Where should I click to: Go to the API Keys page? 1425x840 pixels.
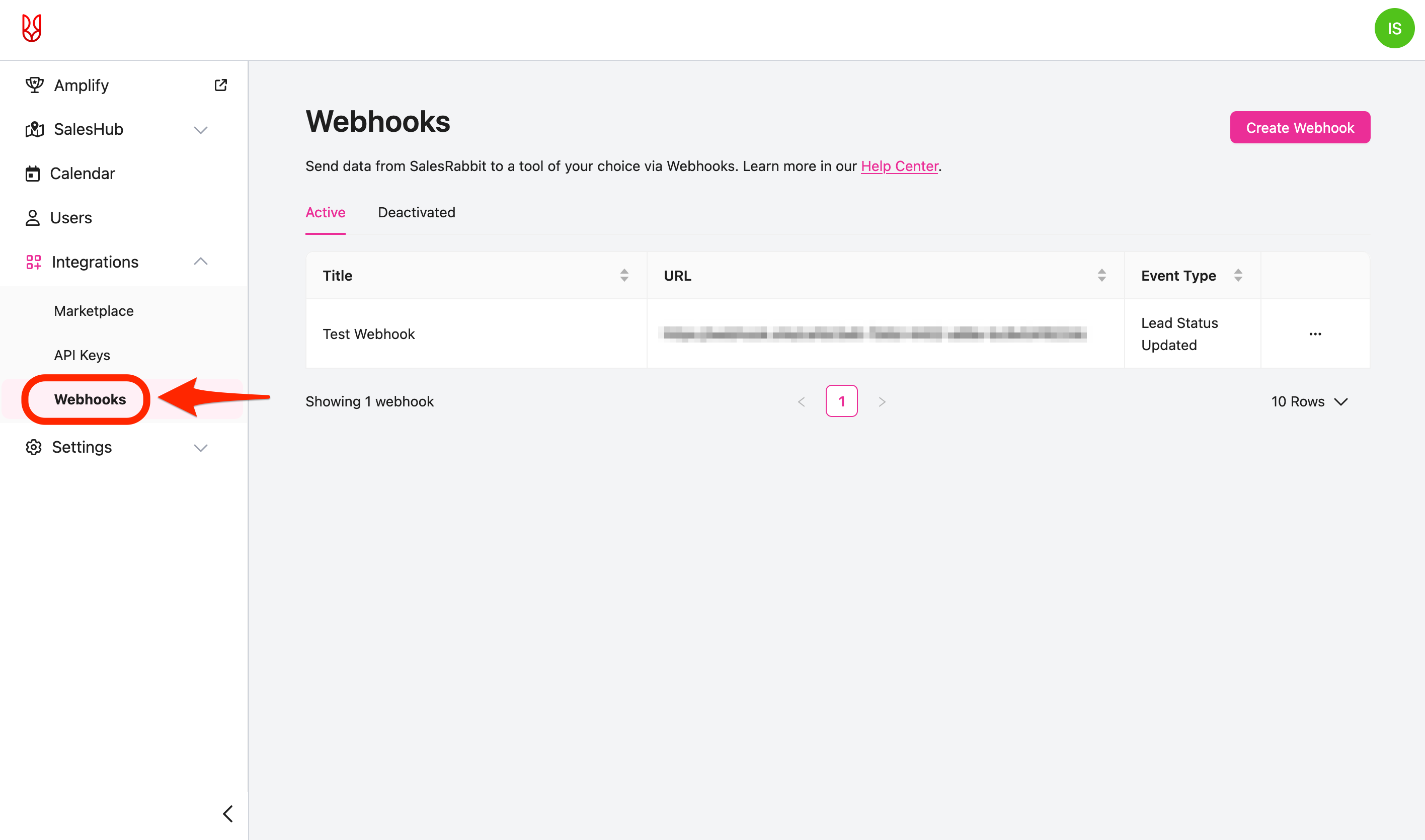82,355
